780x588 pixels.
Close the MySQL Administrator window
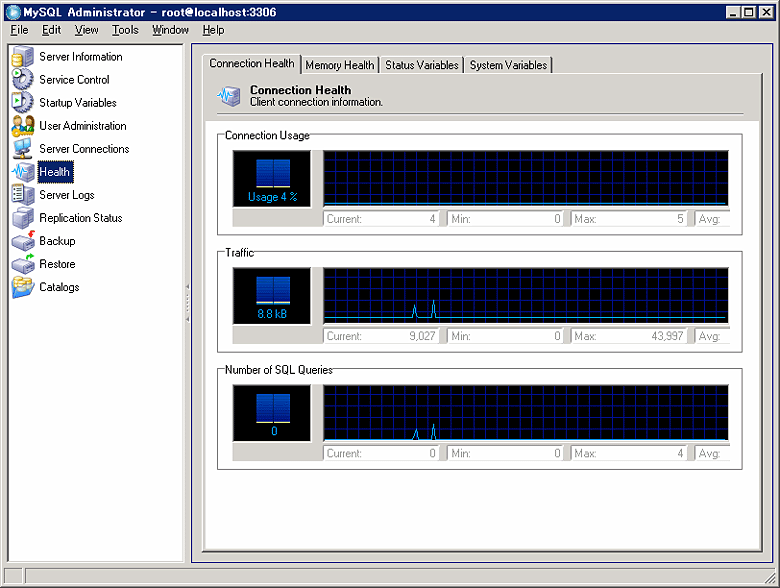pyautogui.click(x=767, y=12)
